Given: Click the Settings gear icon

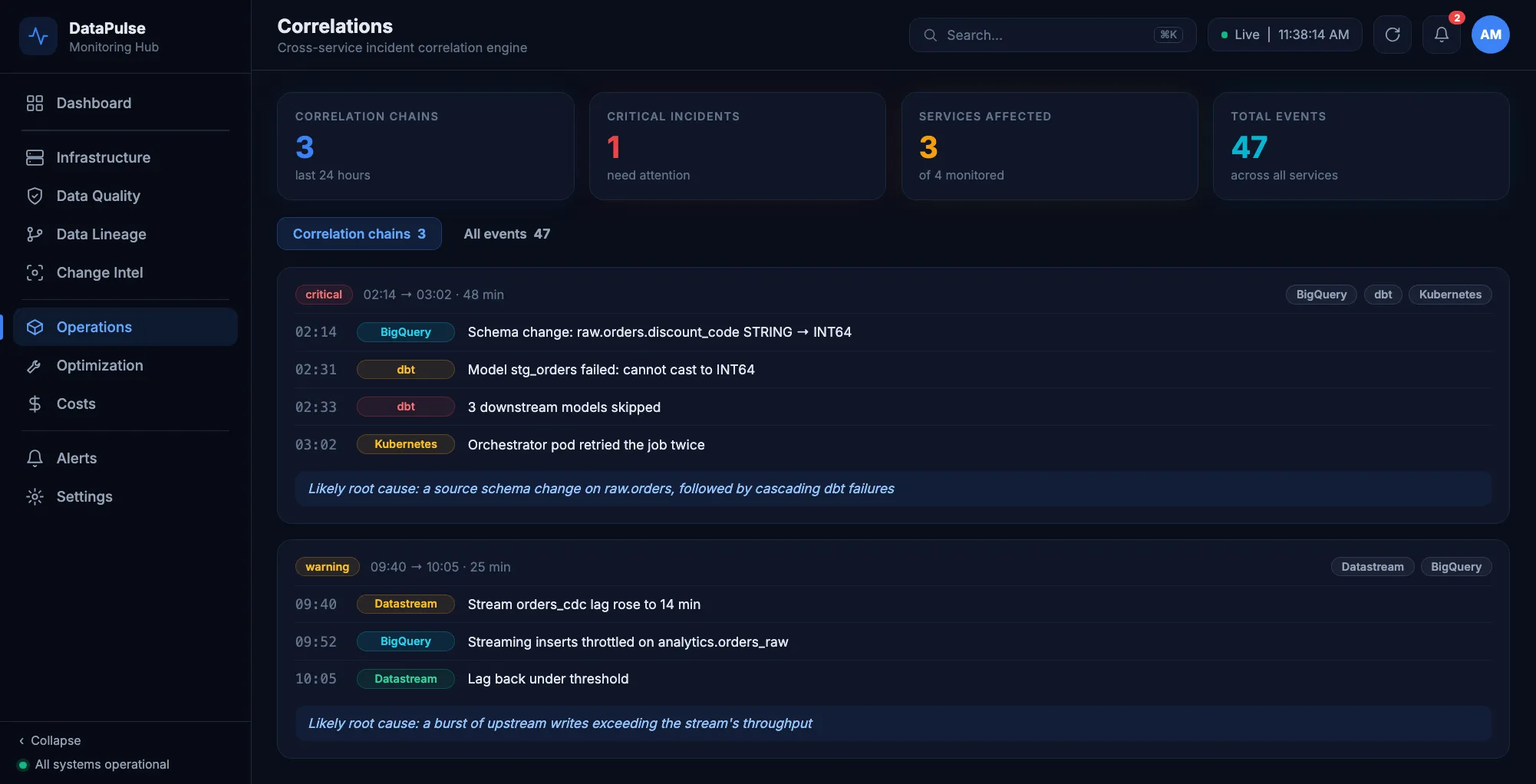Looking at the screenshot, I should (x=35, y=496).
